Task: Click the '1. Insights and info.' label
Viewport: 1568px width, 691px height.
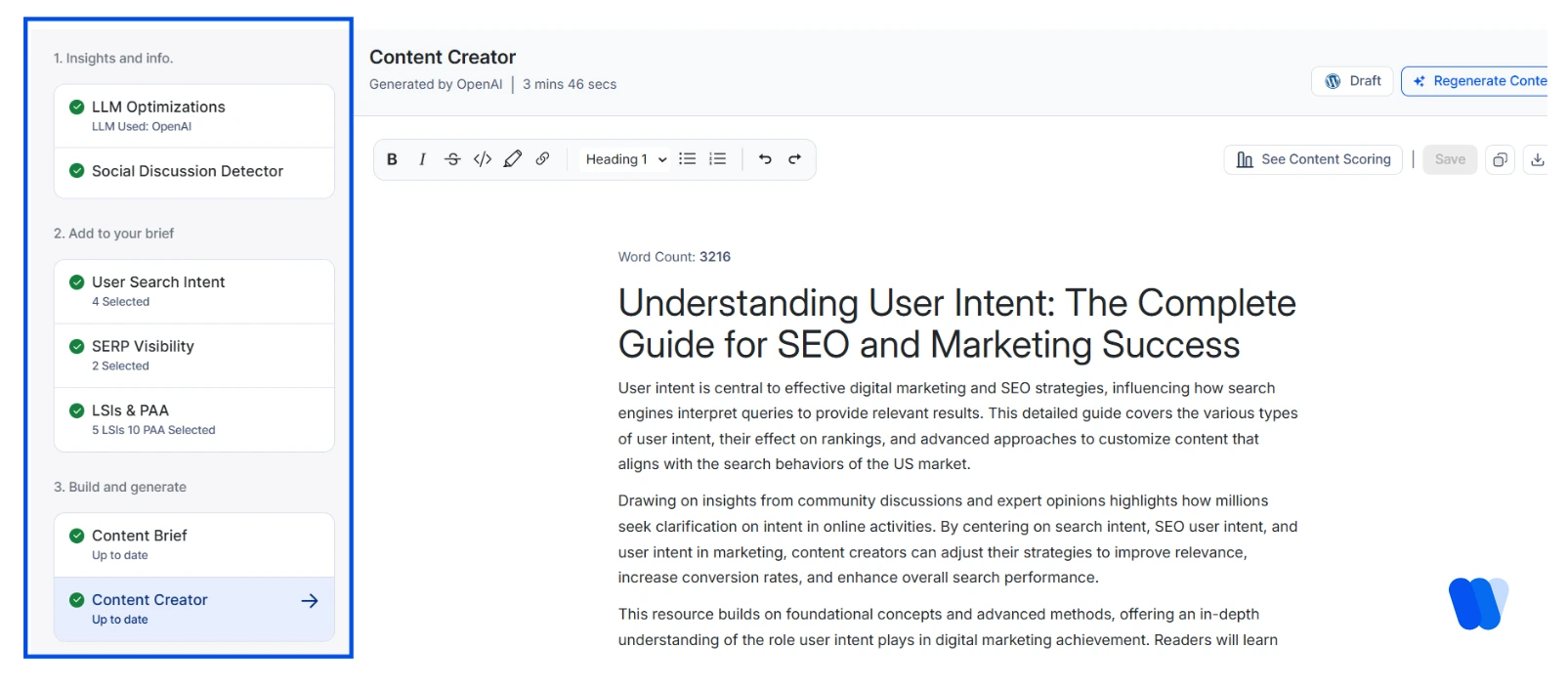Action: point(113,59)
